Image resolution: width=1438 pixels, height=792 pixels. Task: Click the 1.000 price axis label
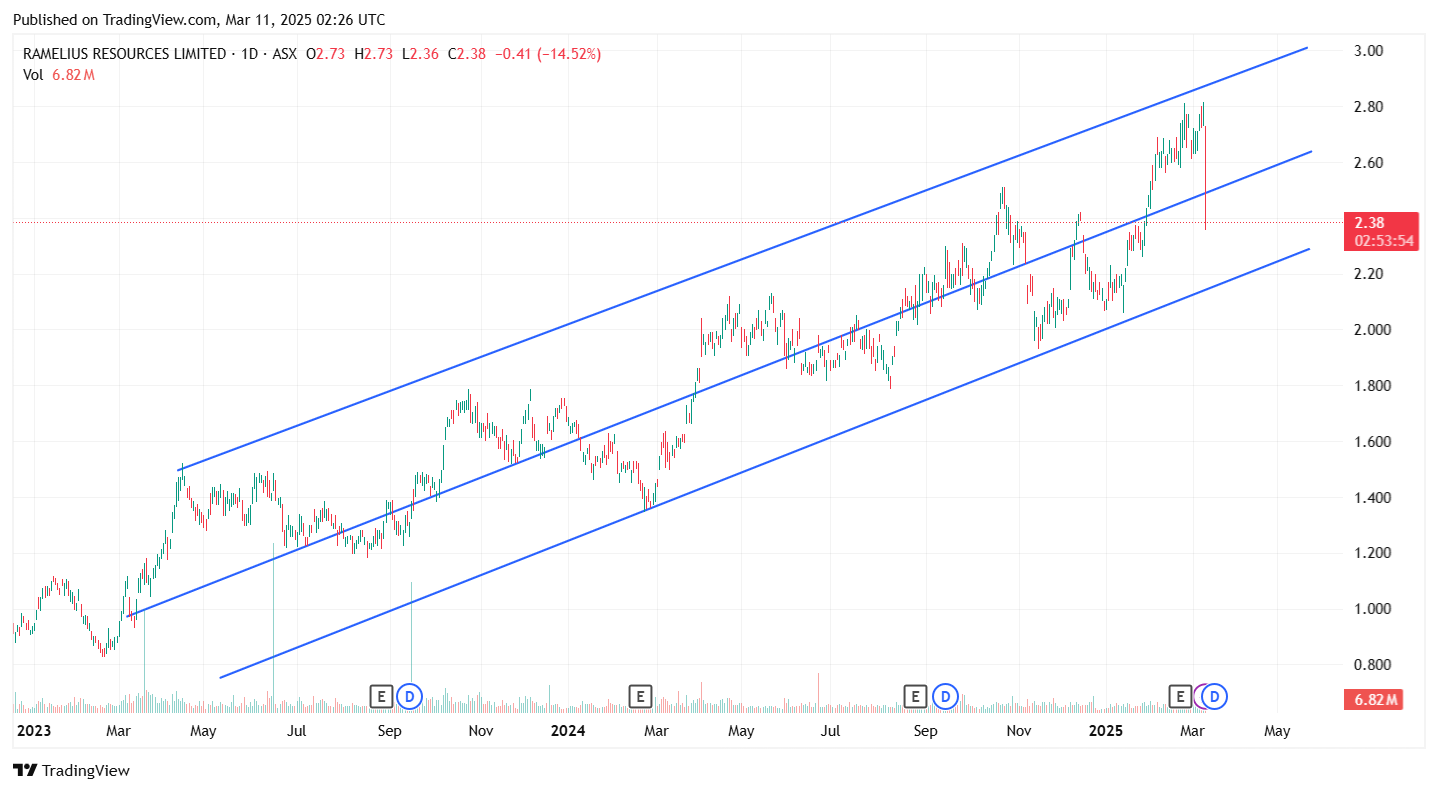click(1372, 608)
